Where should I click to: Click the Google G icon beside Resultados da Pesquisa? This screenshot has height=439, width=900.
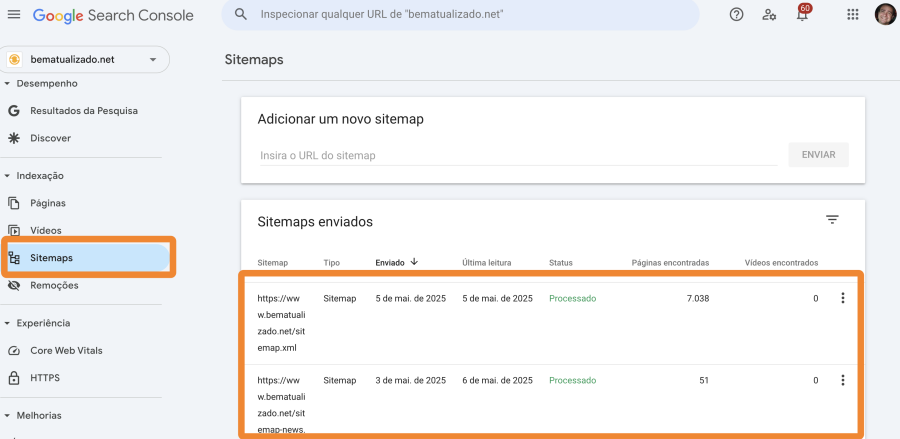tap(14, 111)
